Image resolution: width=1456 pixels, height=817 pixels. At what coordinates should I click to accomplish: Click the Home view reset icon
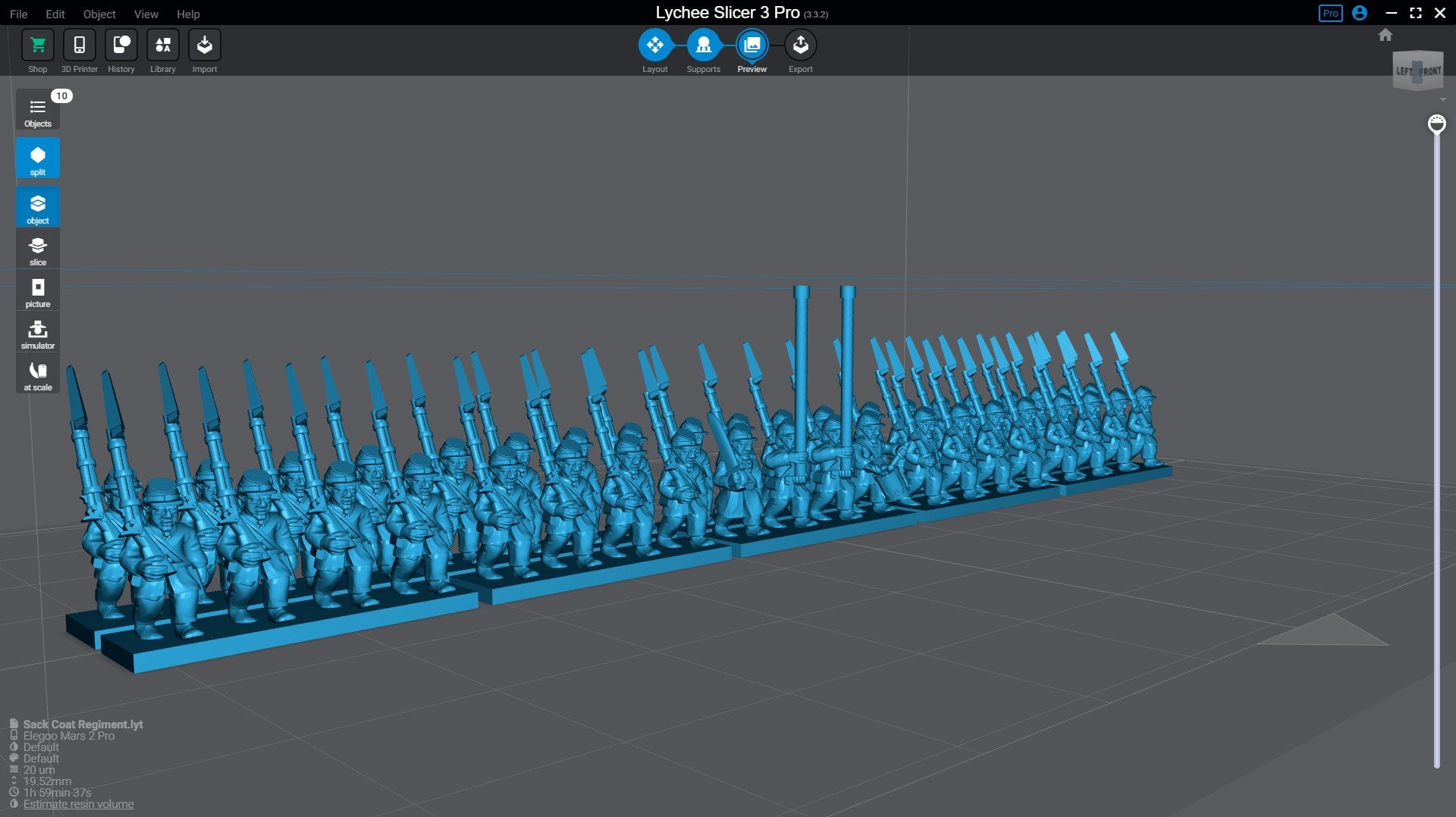tap(1385, 35)
